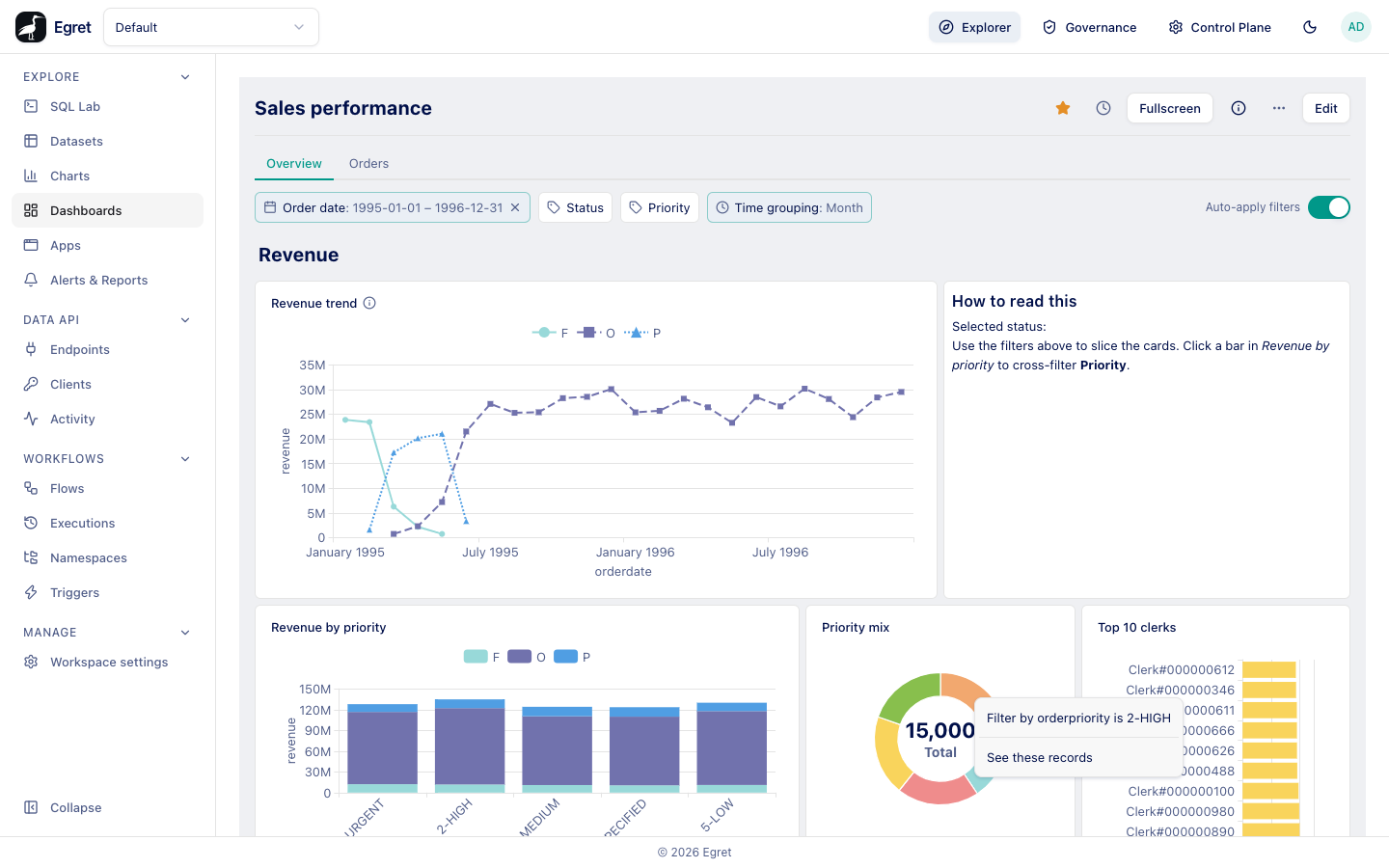Screen dimensions: 1389x868
Task: Click the Edit dashboard button
Action: pos(1326,108)
